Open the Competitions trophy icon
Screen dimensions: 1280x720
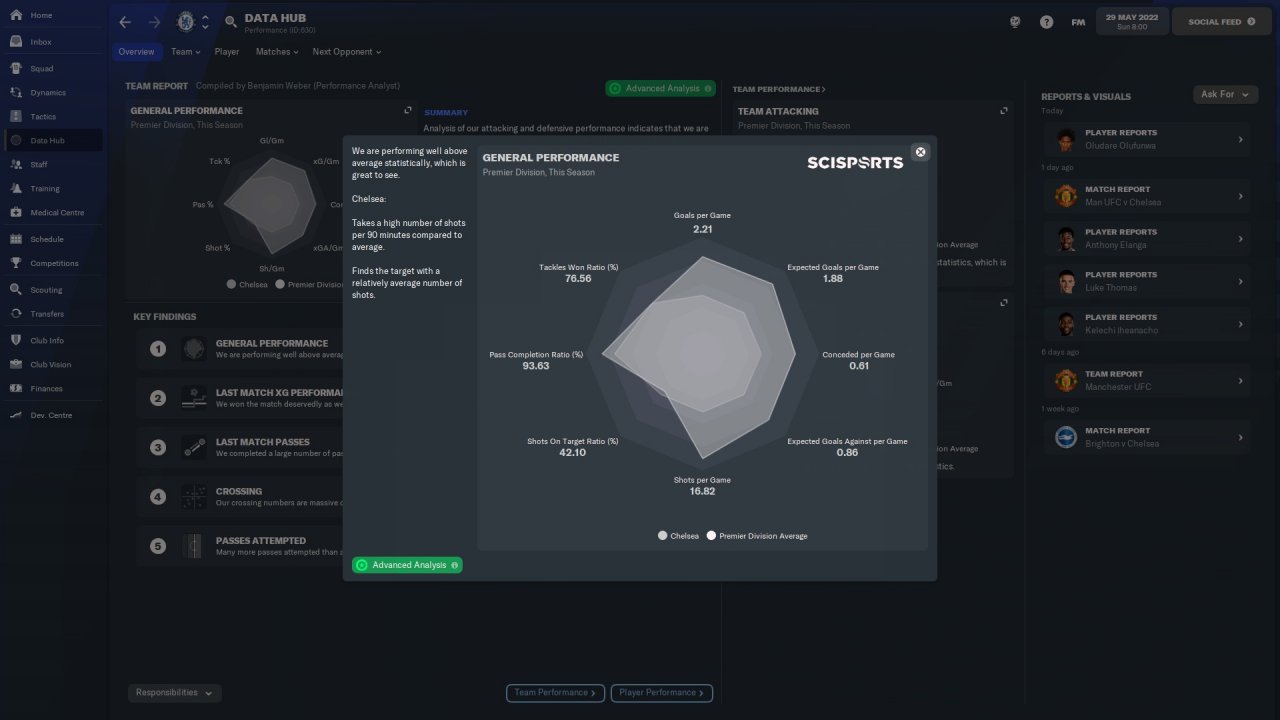point(16,263)
